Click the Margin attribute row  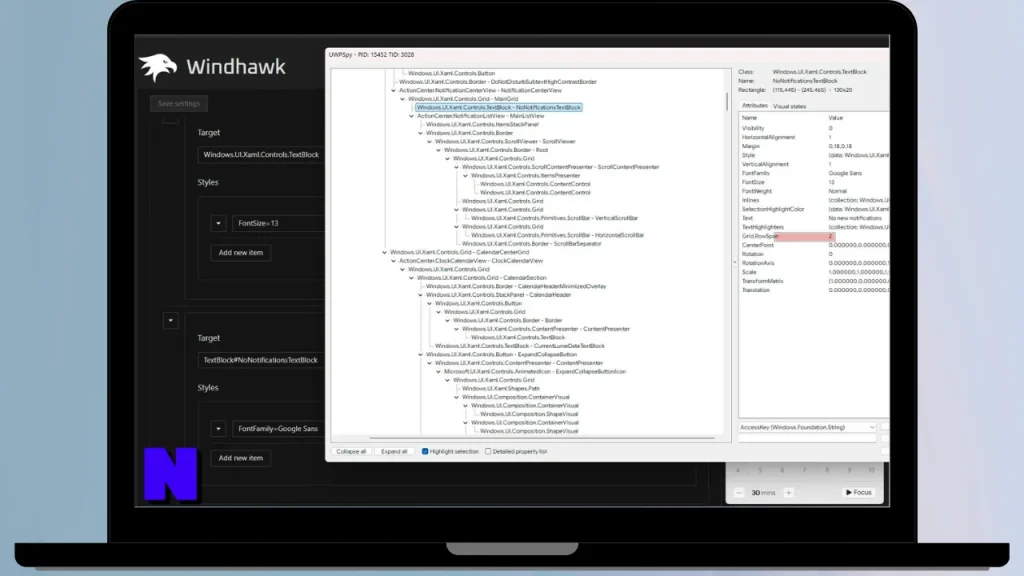click(814, 146)
